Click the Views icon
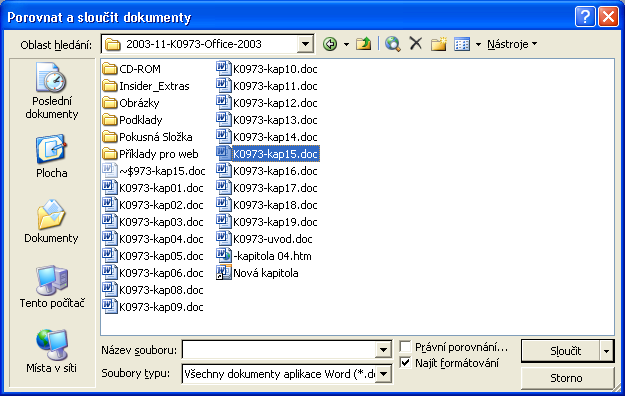The image size is (625, 396). (x=462, y=44)
